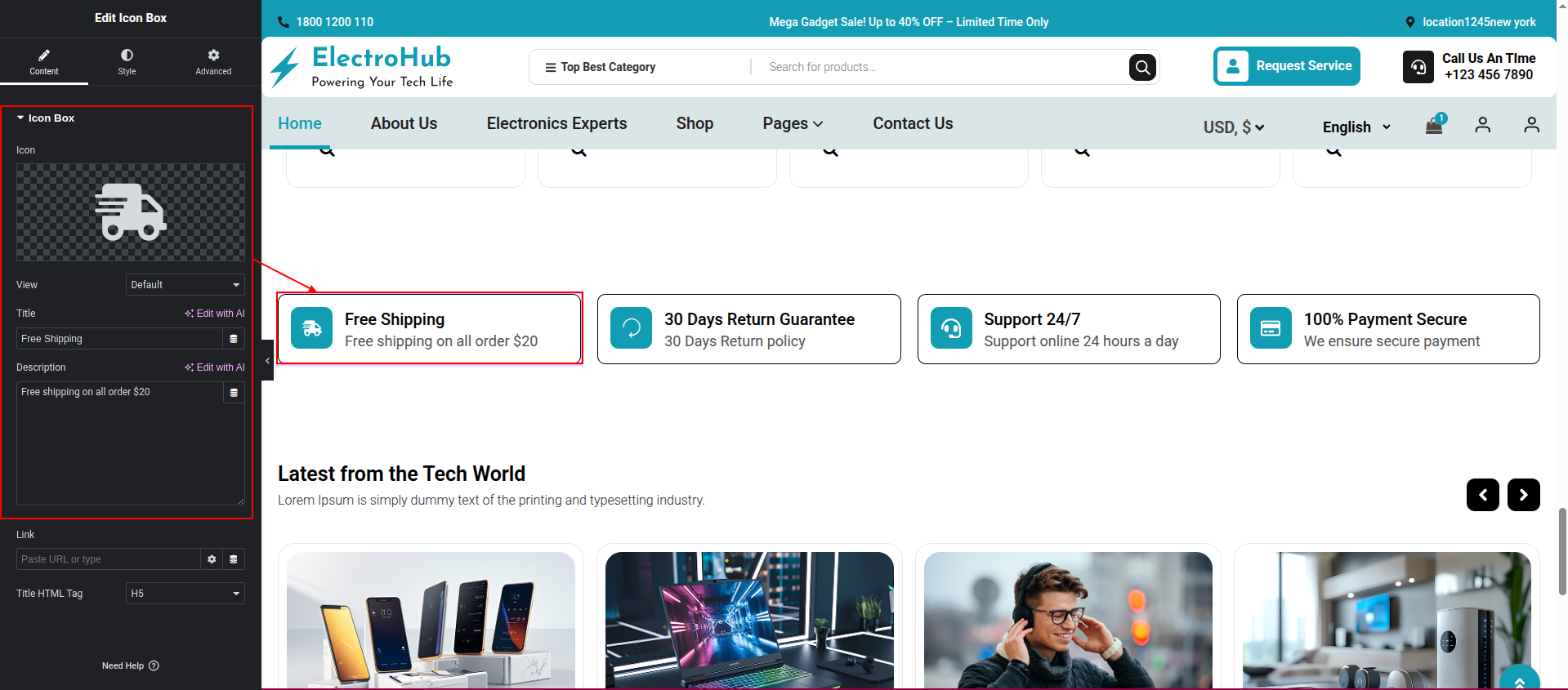Click the truck icon preview in Icon field

click(131, 212)
